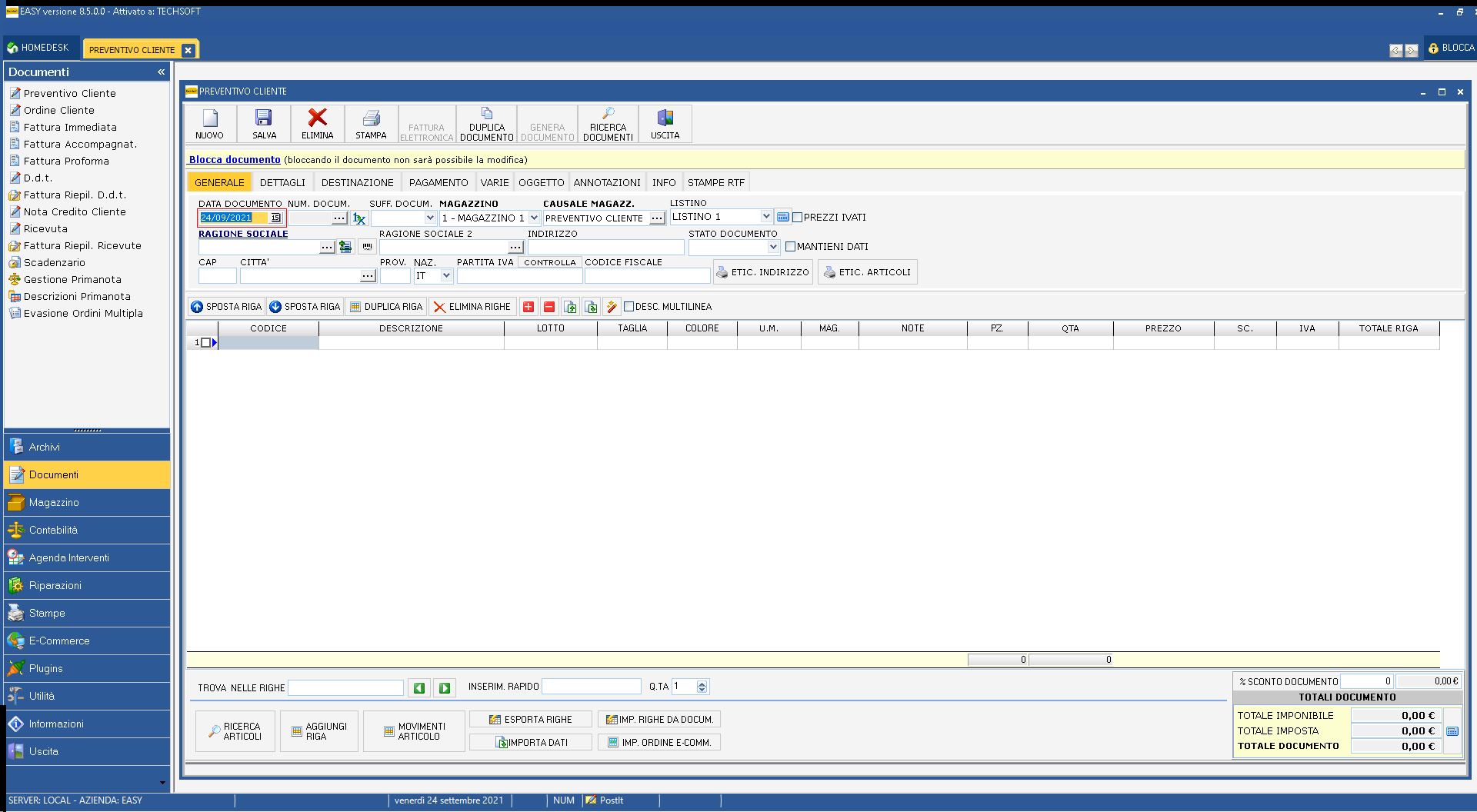Open calendar picker in DATA DOCUMENTO field

point(275,218)
